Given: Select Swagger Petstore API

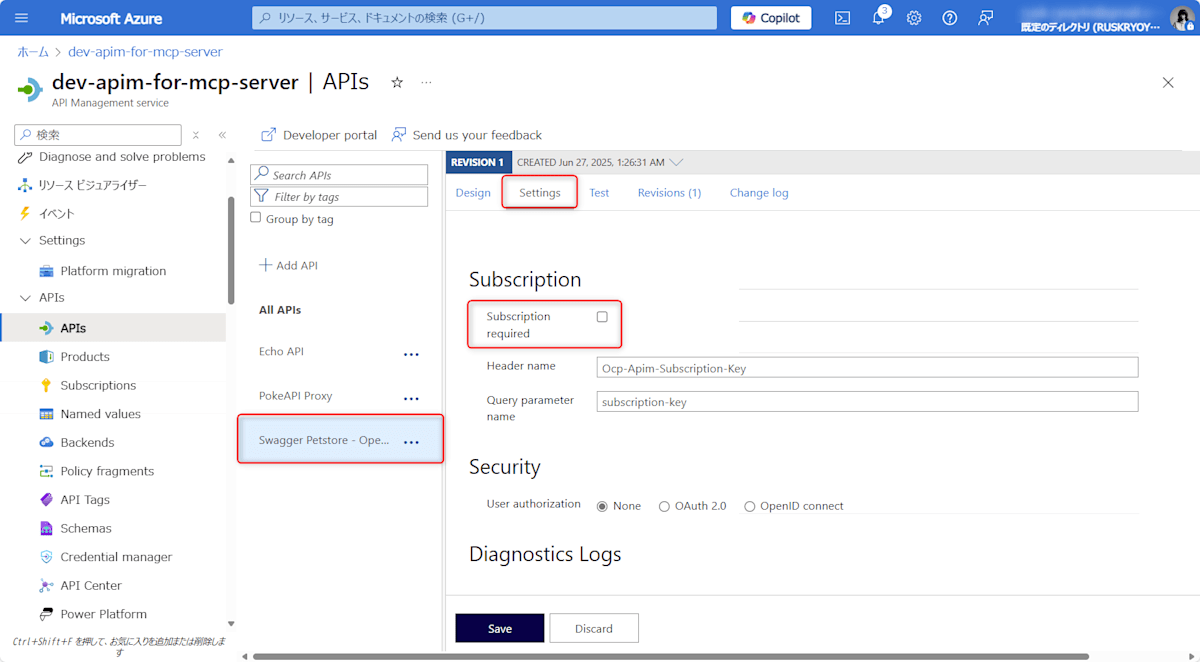Looking at the screenshot, I should coord(324,440).
